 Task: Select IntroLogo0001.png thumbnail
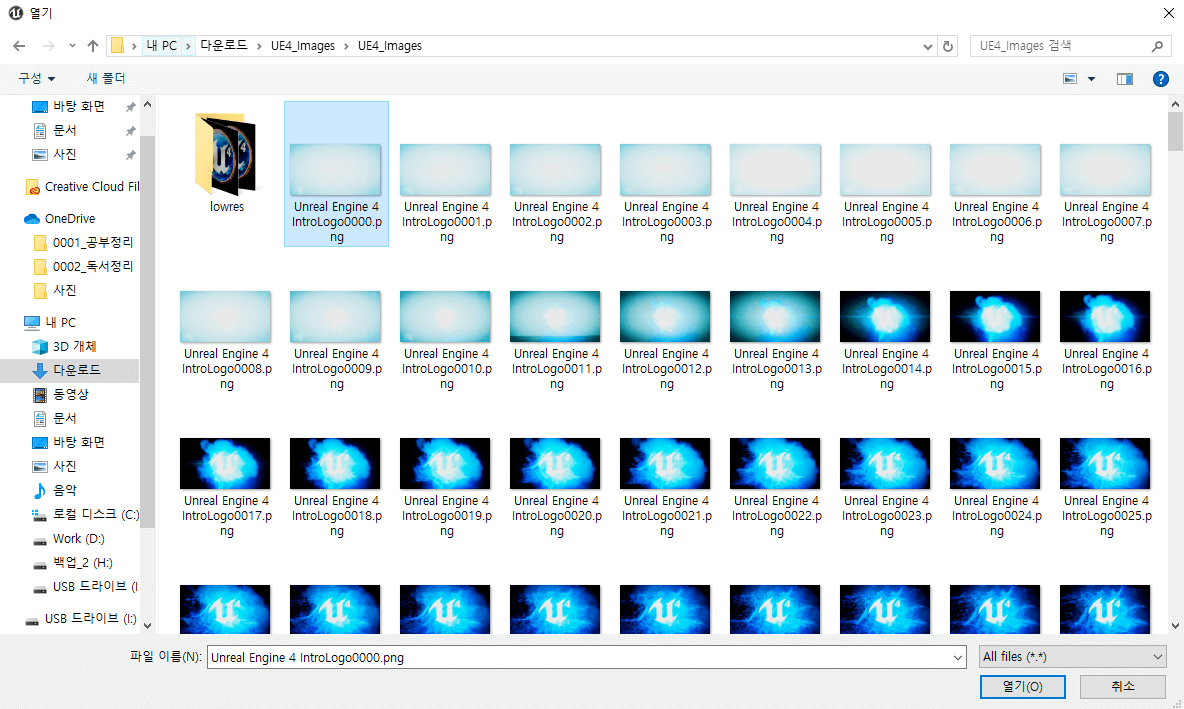(x=446, y=170)
